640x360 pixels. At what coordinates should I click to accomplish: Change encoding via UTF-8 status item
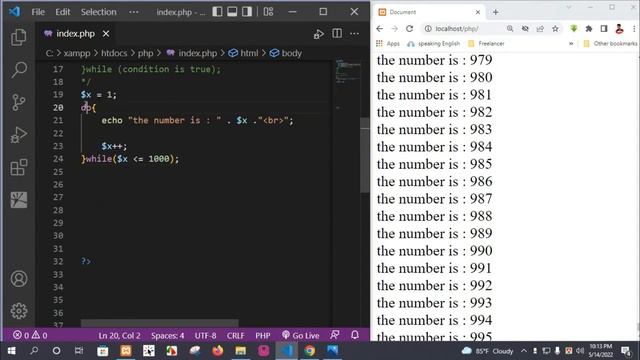pyautogui.click(x=205, y=336)
